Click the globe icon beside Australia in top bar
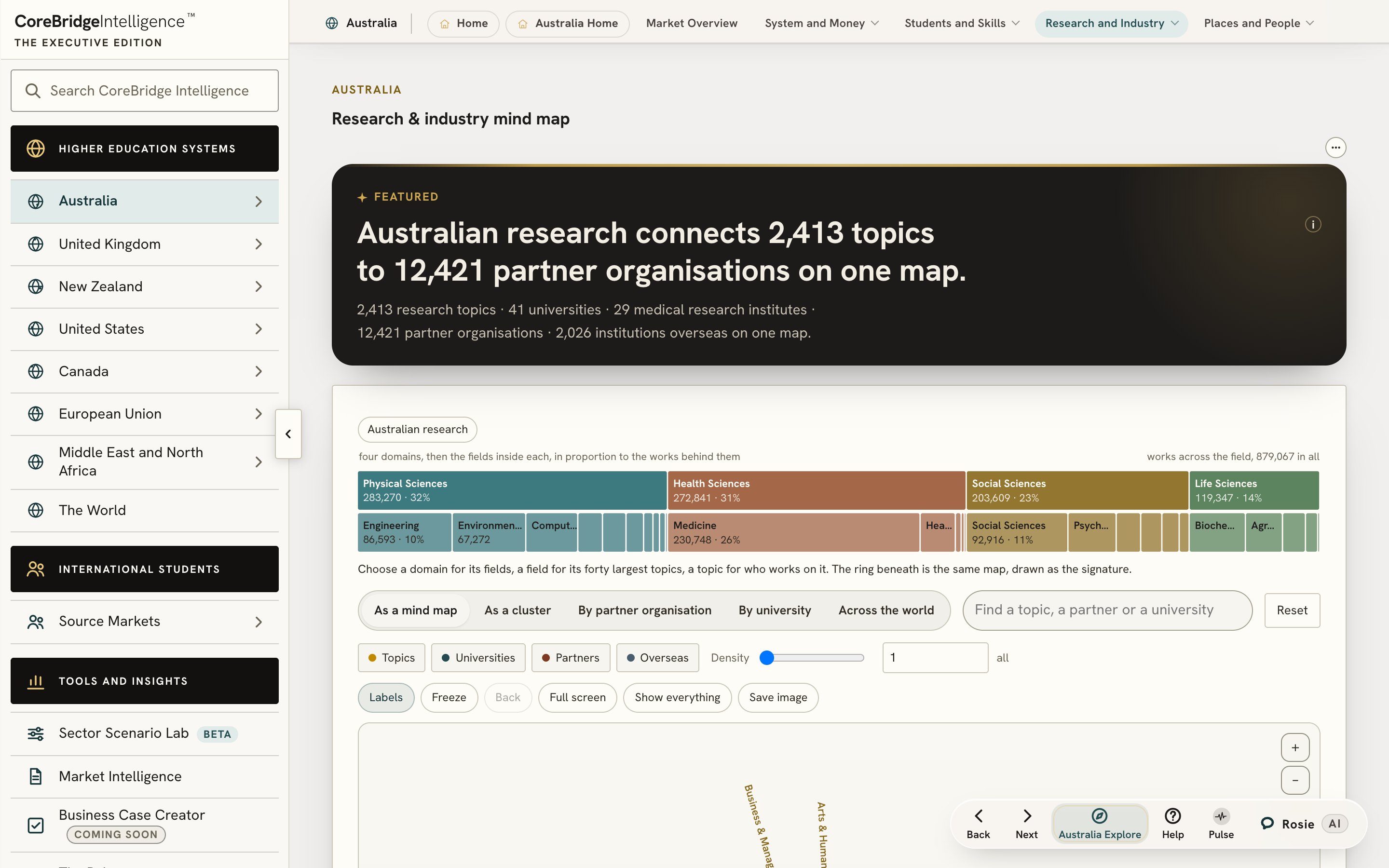The height and width of the screenshot is (868, 1389). [x=332, y=23]
